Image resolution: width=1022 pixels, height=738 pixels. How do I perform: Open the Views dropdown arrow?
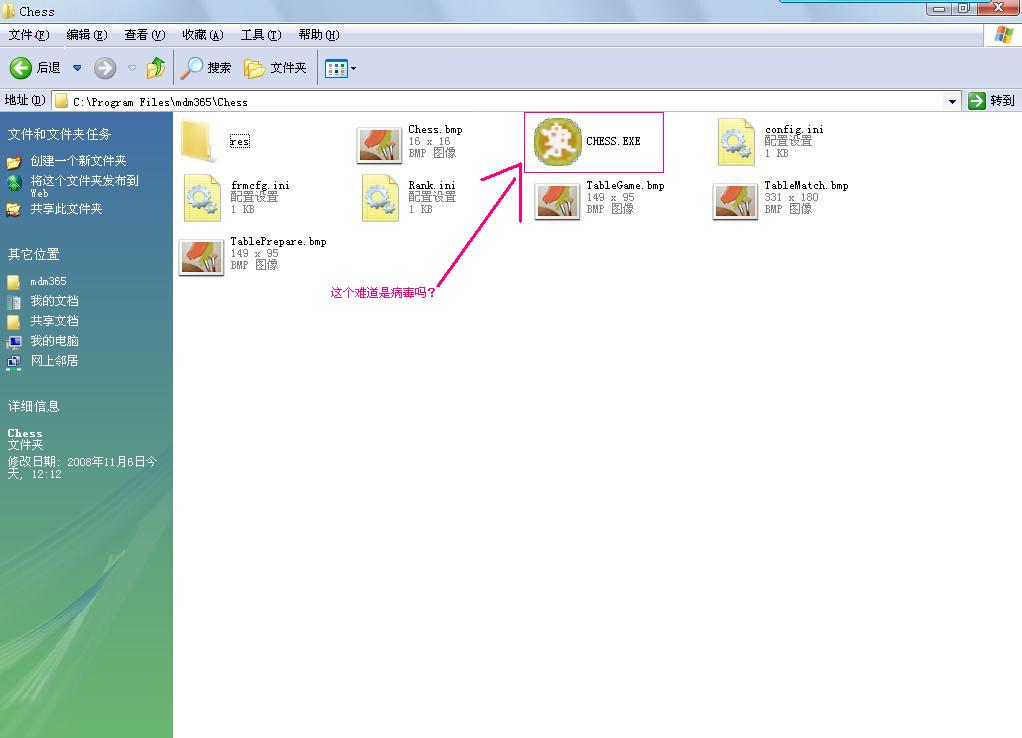(353, 68)
